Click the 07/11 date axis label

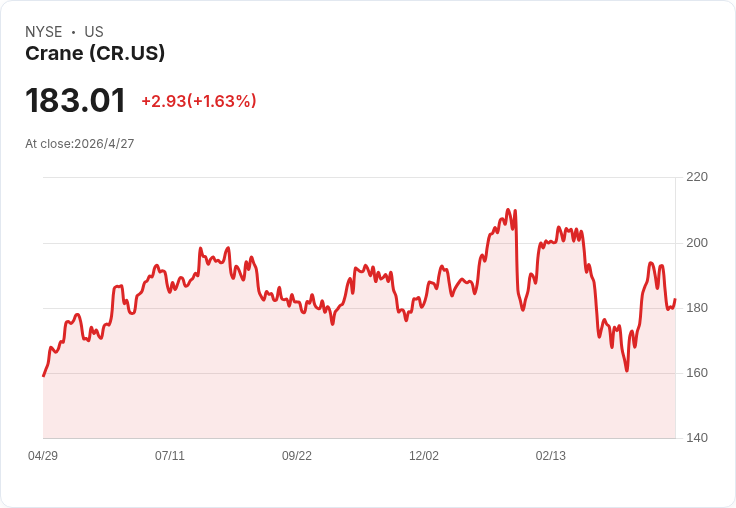pyautogui.click(x=170, y=456)
